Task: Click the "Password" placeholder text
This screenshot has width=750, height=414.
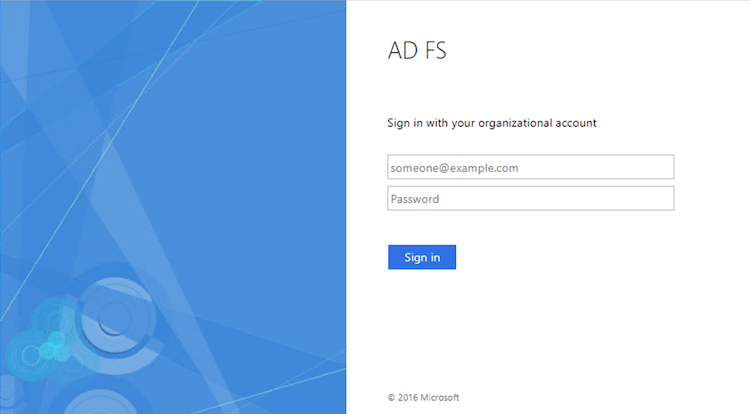Action: point(415,199)
